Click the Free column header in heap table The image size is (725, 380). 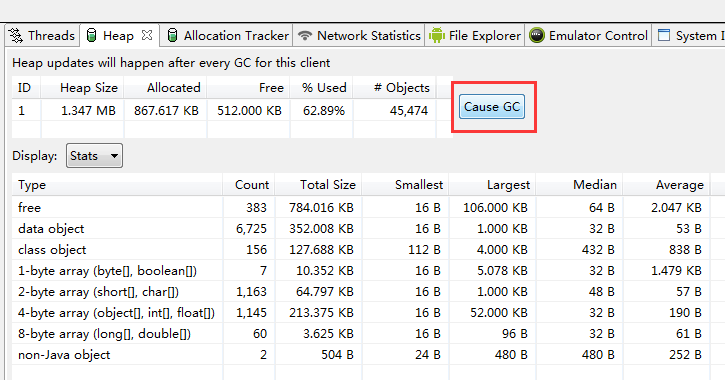click(x=248, y=88)
